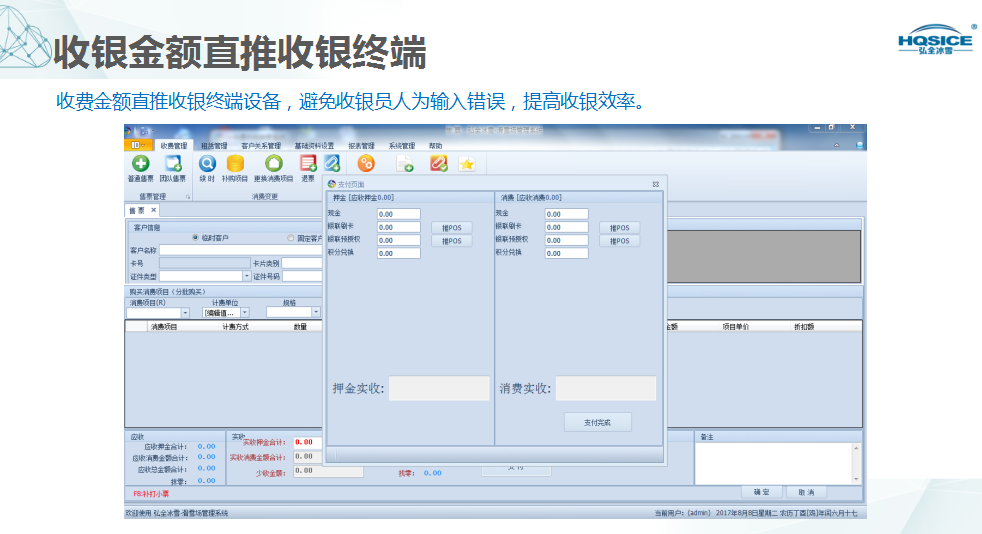
Task: Open the 更换消费项目 tool icon
Action: click(273, 164)
